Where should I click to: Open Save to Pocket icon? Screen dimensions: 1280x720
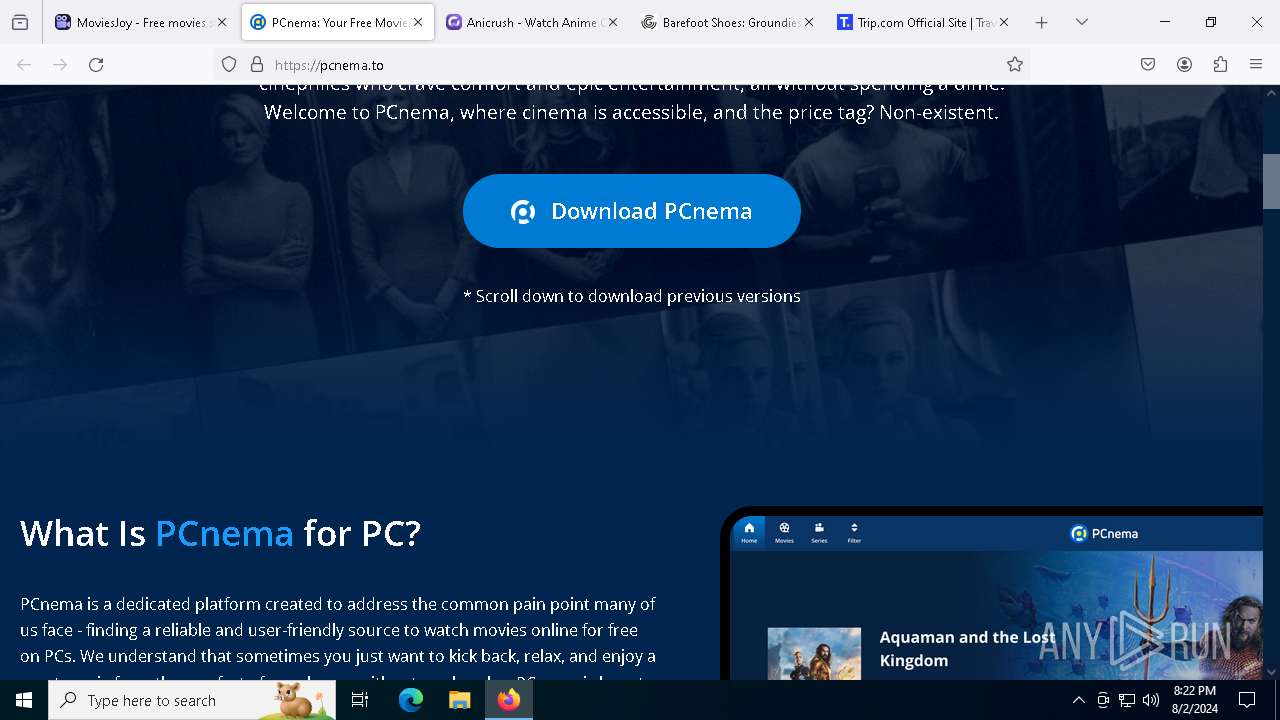tap(1148, 65)
